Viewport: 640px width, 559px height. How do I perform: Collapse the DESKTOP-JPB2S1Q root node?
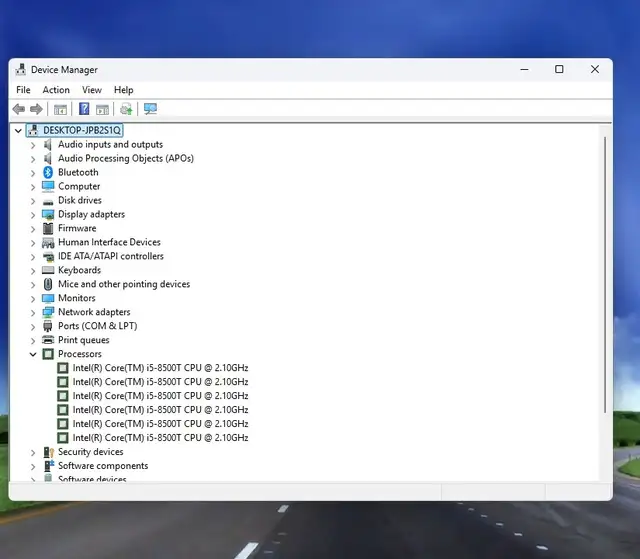[x=18, y=131]
